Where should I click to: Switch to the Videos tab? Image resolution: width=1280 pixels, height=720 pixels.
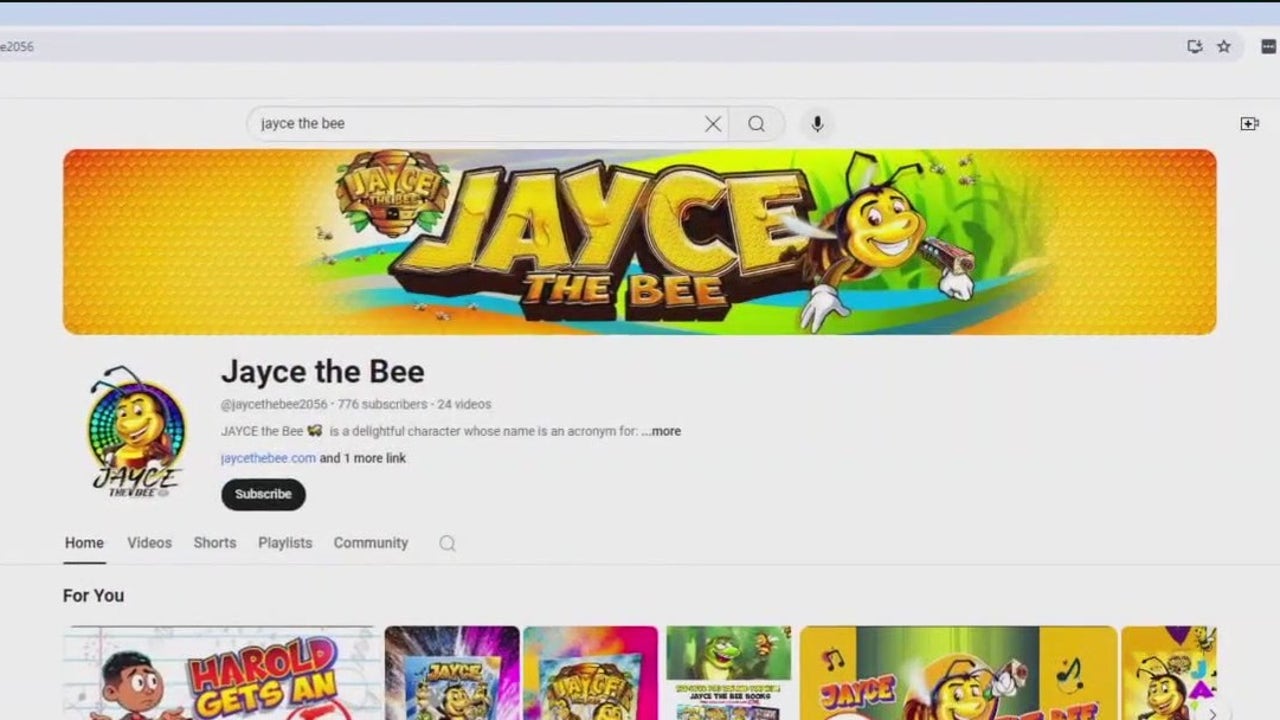tap(149, 543)
